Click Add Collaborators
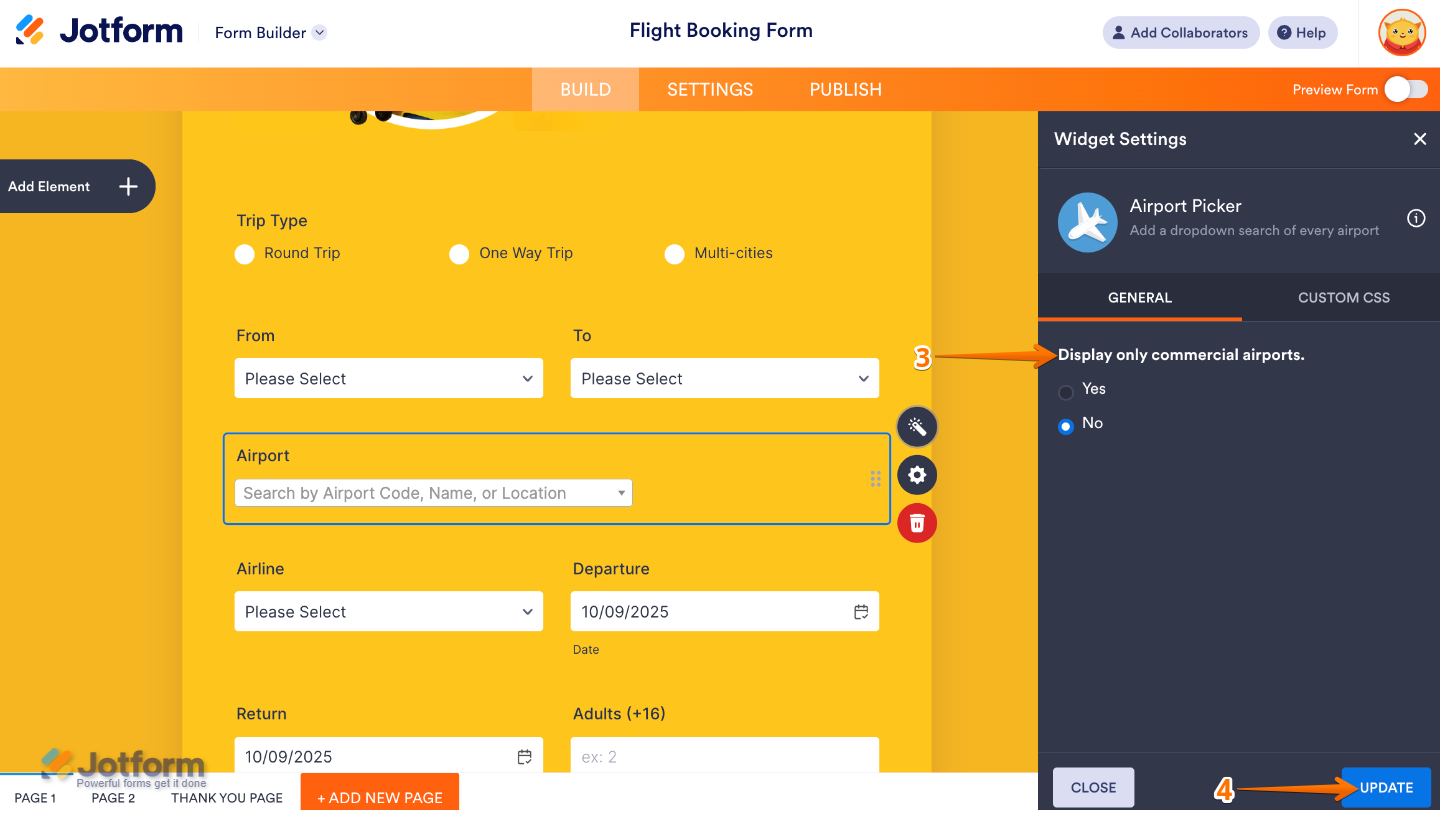This screenshot has height=813, width=1440. click(1180, 32)
